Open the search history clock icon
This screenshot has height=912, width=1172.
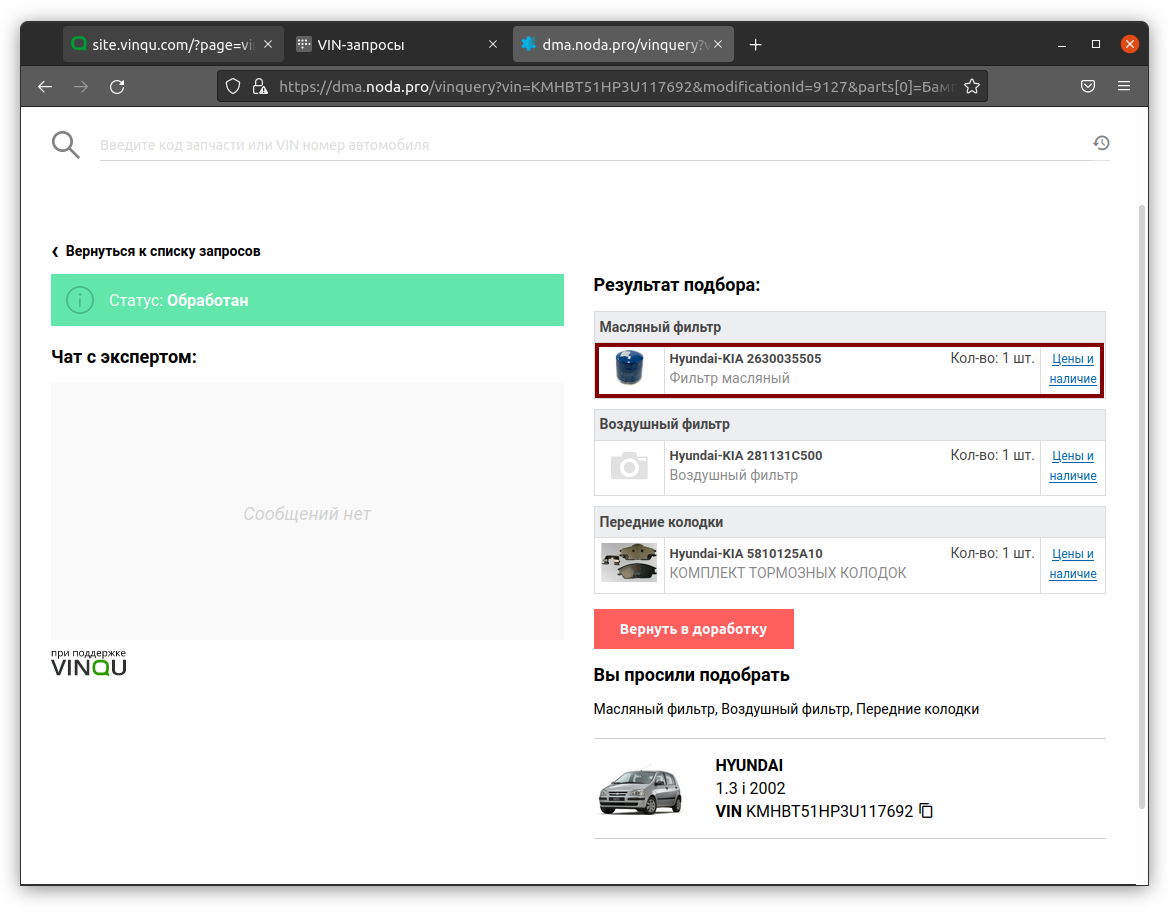click(1101, 143)
